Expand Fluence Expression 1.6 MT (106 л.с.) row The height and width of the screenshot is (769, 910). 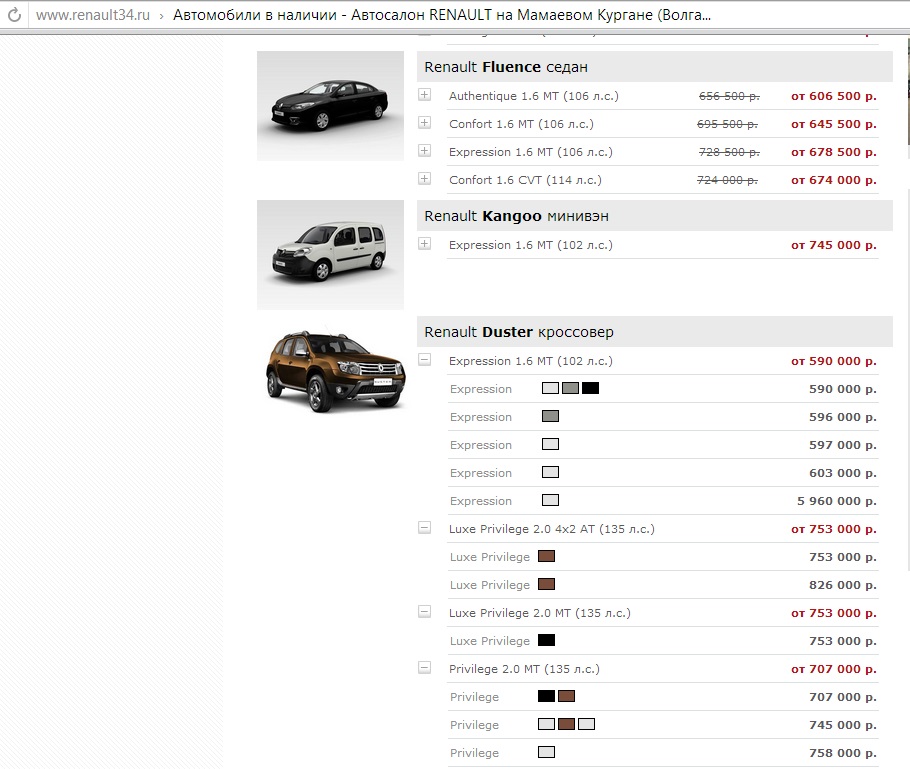pyautogui.click(x=425, y=151)
